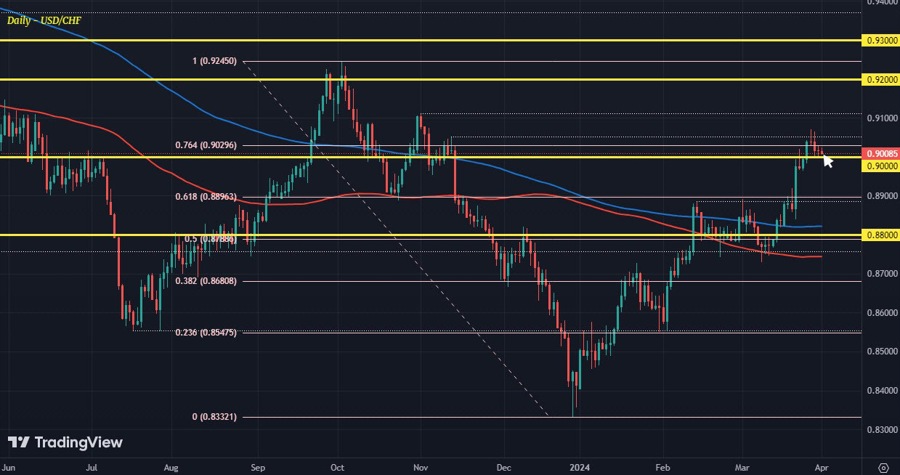
Task: Click the Daily - USD/CHF chart title
Action: click(x=46, y=19)
